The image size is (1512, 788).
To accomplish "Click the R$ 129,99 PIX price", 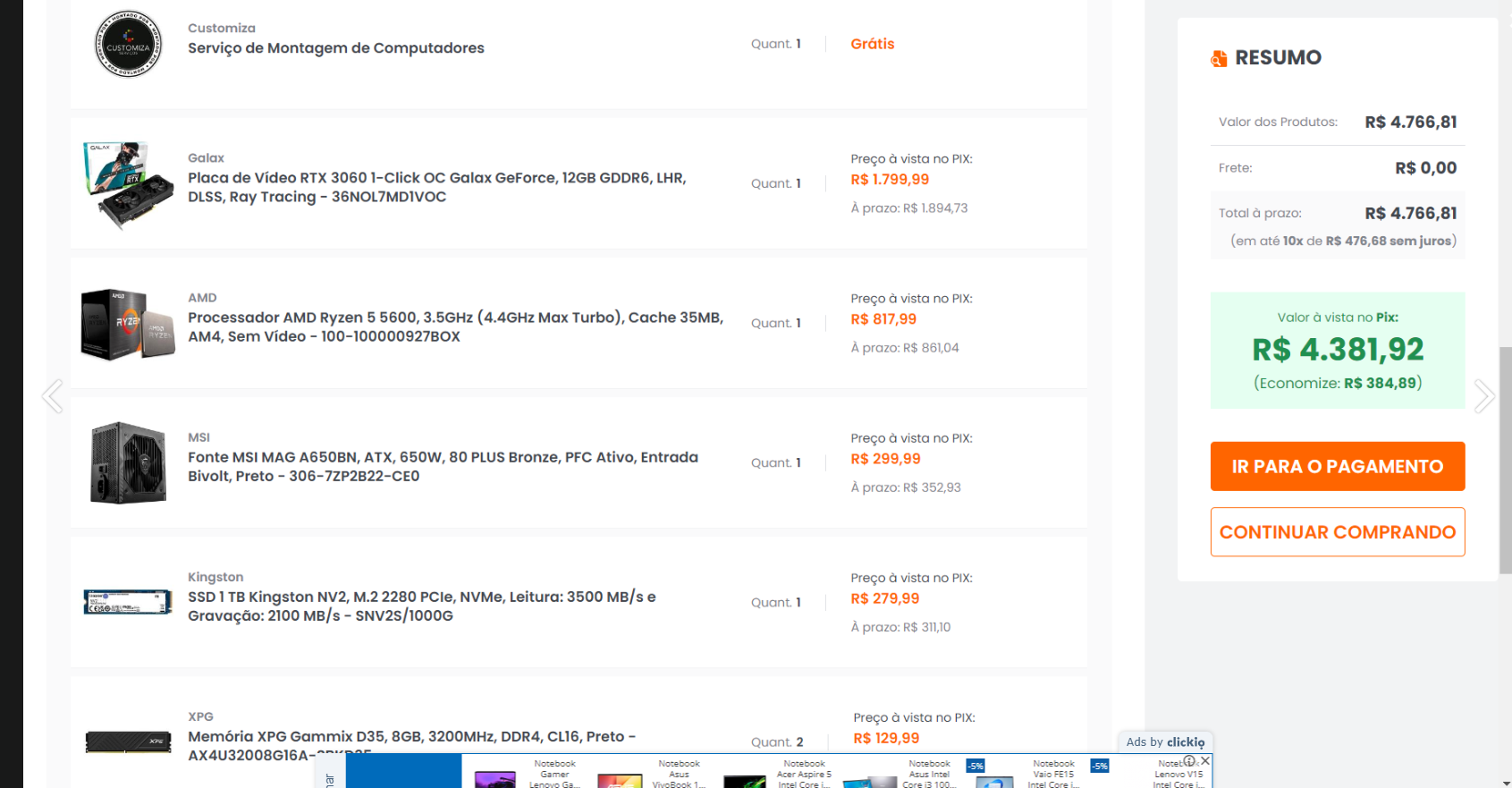I will pos(886,738).
